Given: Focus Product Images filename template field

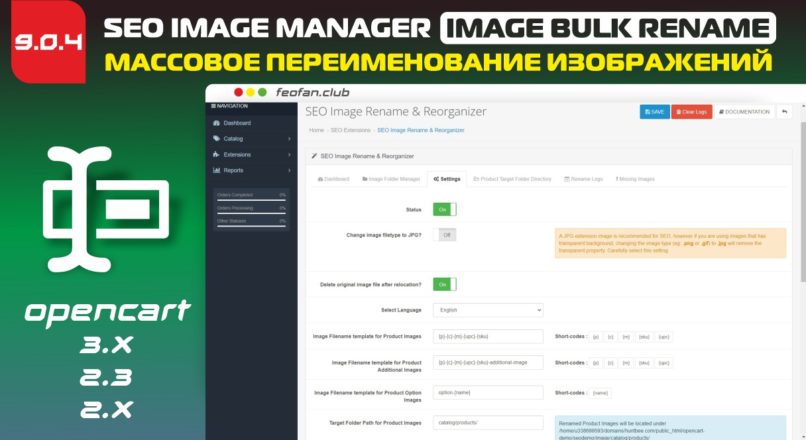Looking at the screenshot, I should coord(488,336).
